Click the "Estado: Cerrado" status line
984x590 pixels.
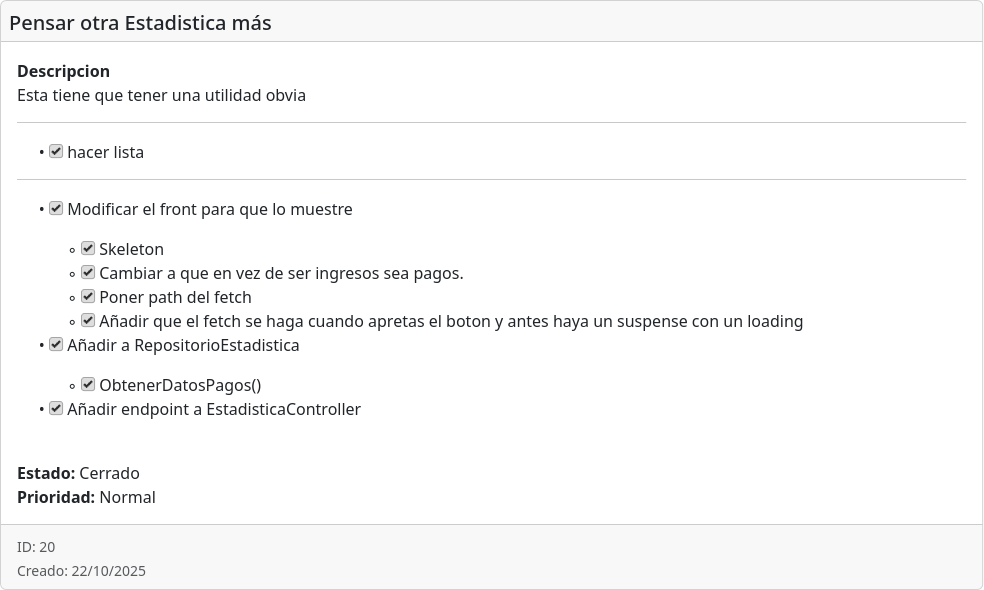coord(78,473)
